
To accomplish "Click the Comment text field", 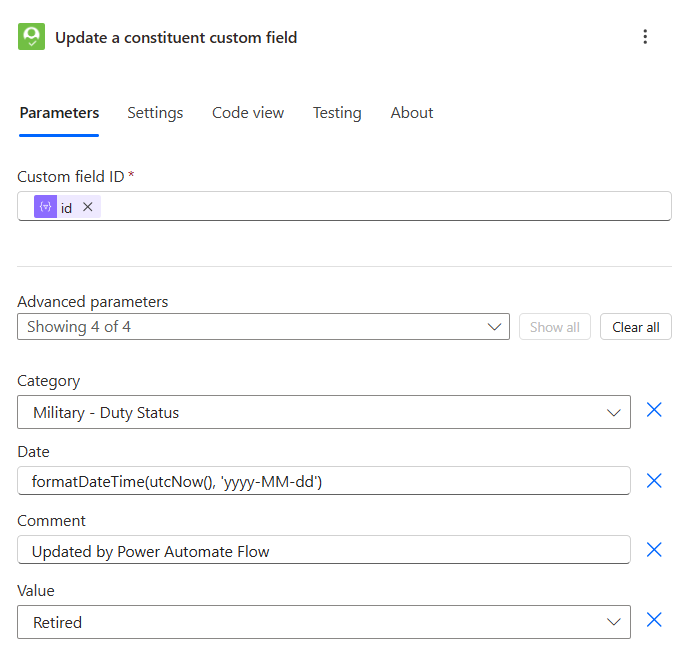I will 323,551.
